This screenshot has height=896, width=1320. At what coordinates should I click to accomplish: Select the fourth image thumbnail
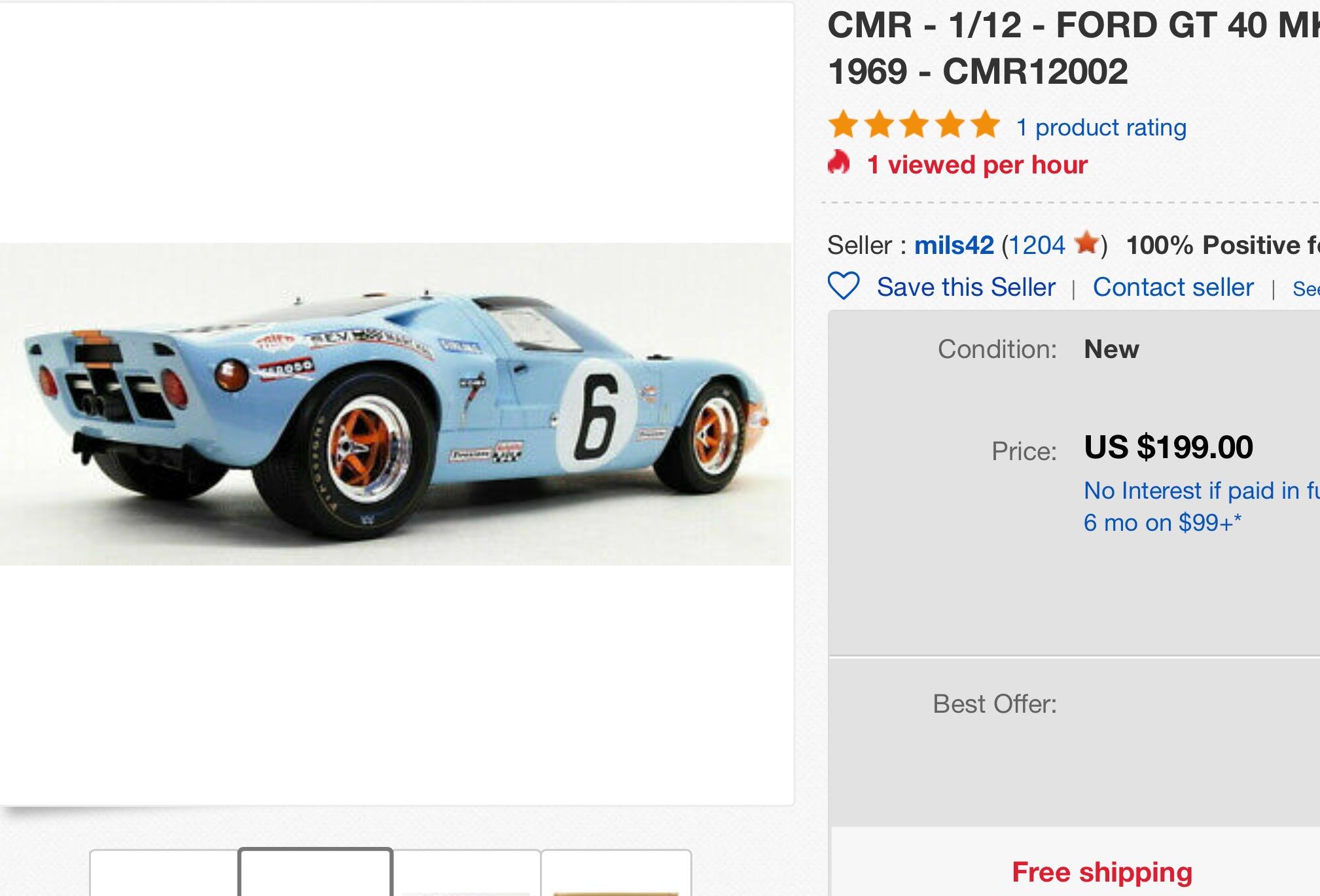pyautogui.click(x=616, y=872)
